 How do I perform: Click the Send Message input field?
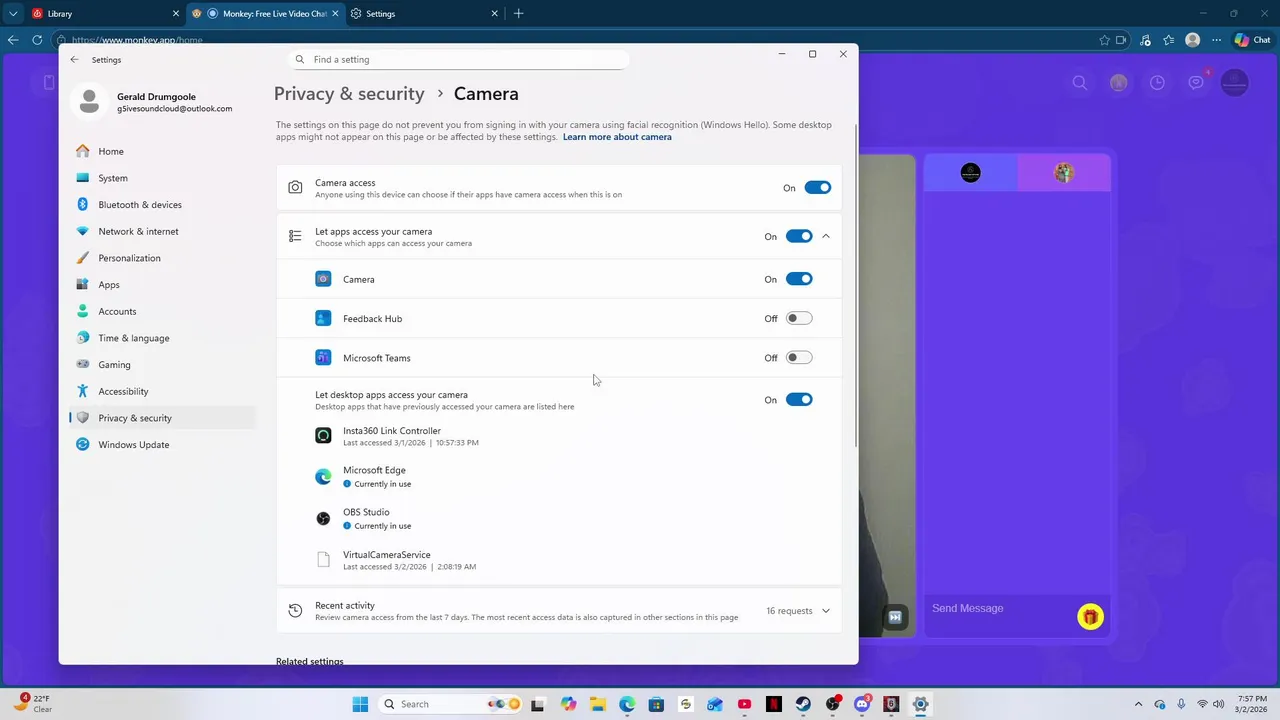tap(1000, 609)
